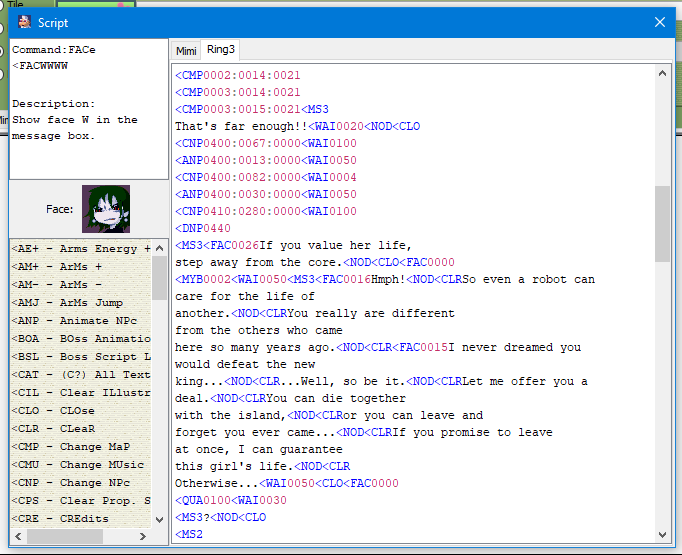Select the <CAT All Text command
The width and height of the screenshot is (682, 555).
81,375
